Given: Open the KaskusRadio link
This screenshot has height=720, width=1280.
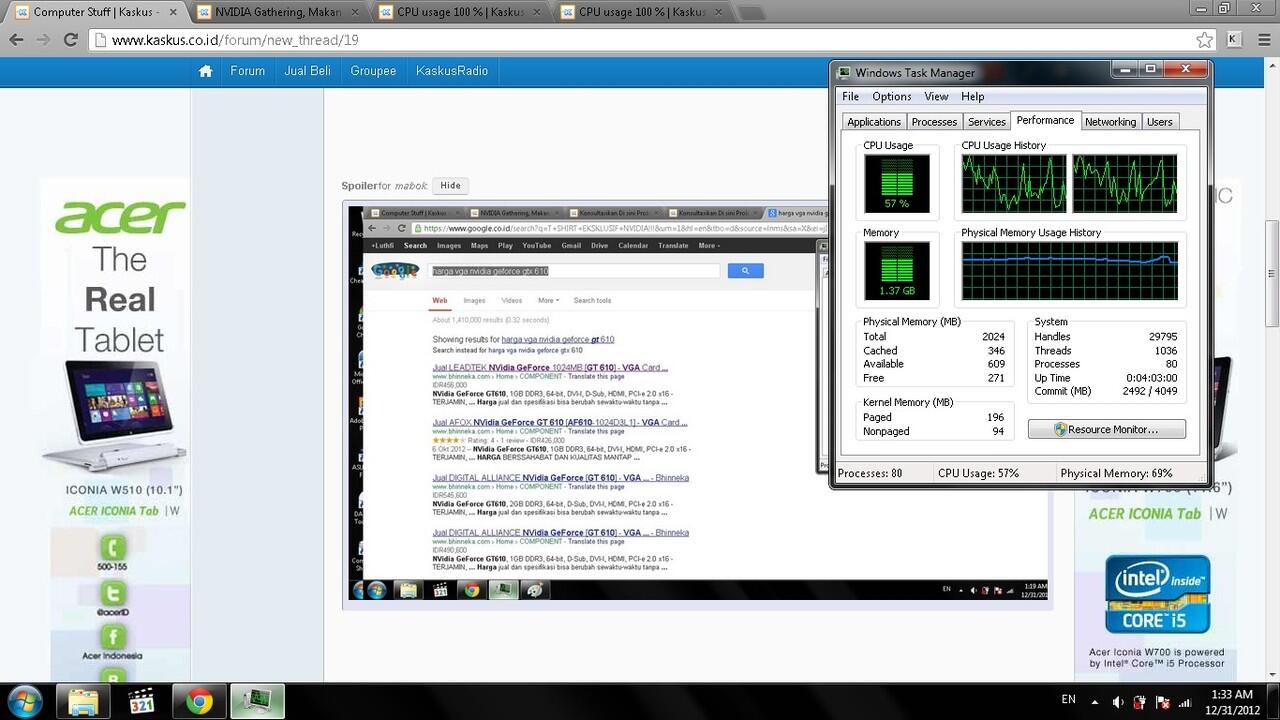Looking at the screenshot, I should click(452, 71).
